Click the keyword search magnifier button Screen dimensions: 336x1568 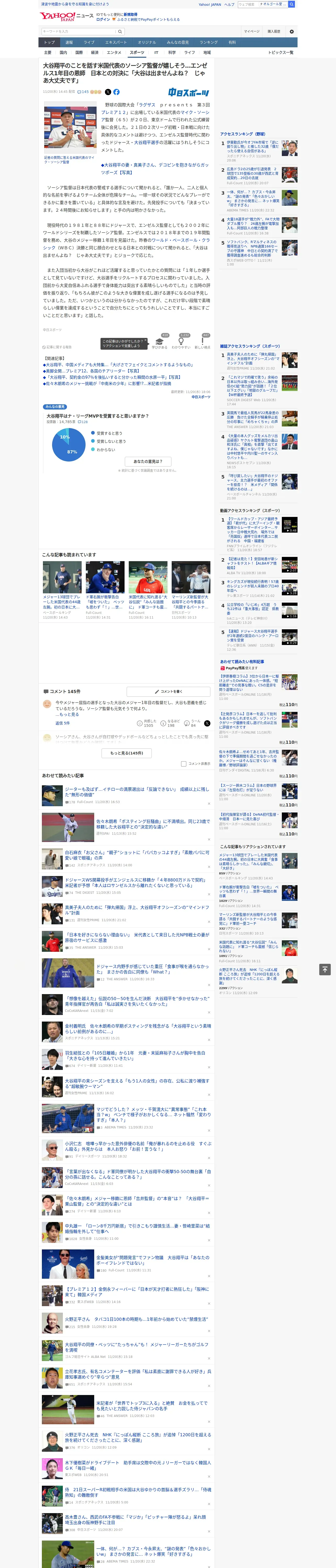[x=120, y=32]
